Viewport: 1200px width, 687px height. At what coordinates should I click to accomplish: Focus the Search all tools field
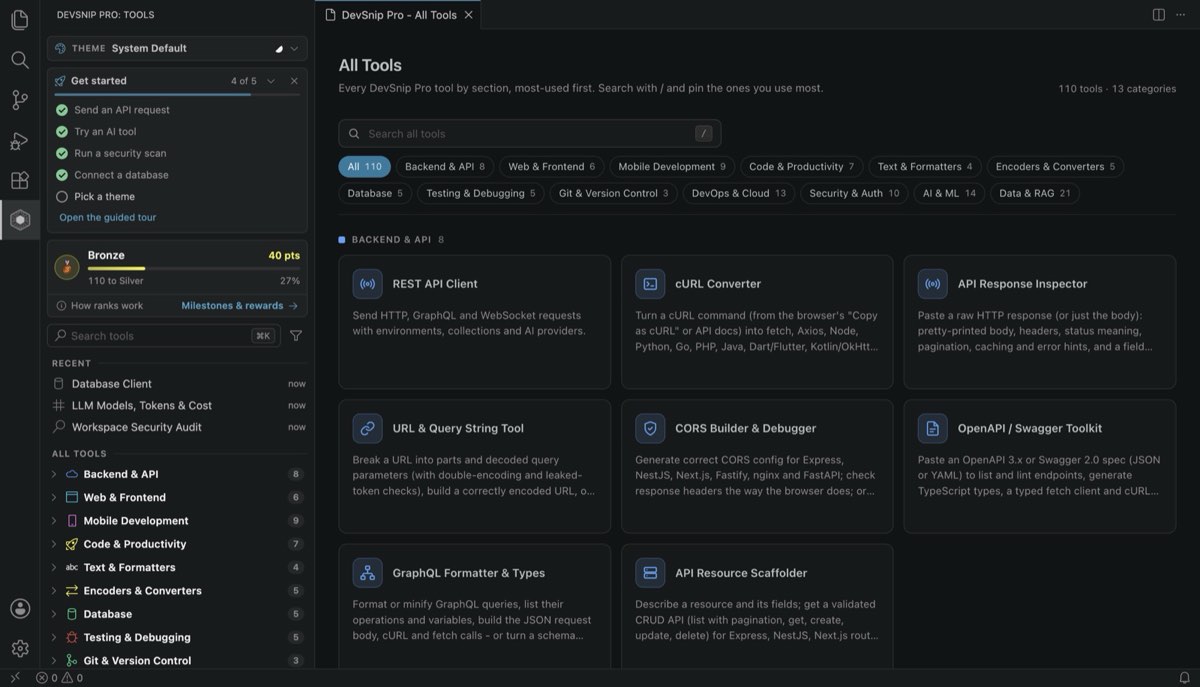point(530,134)
